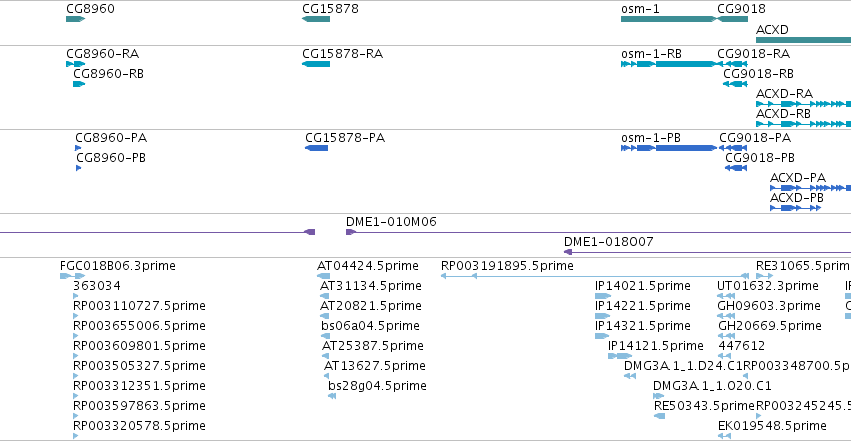Select the UT01632.3prime EST glyph

pos(726,296)
